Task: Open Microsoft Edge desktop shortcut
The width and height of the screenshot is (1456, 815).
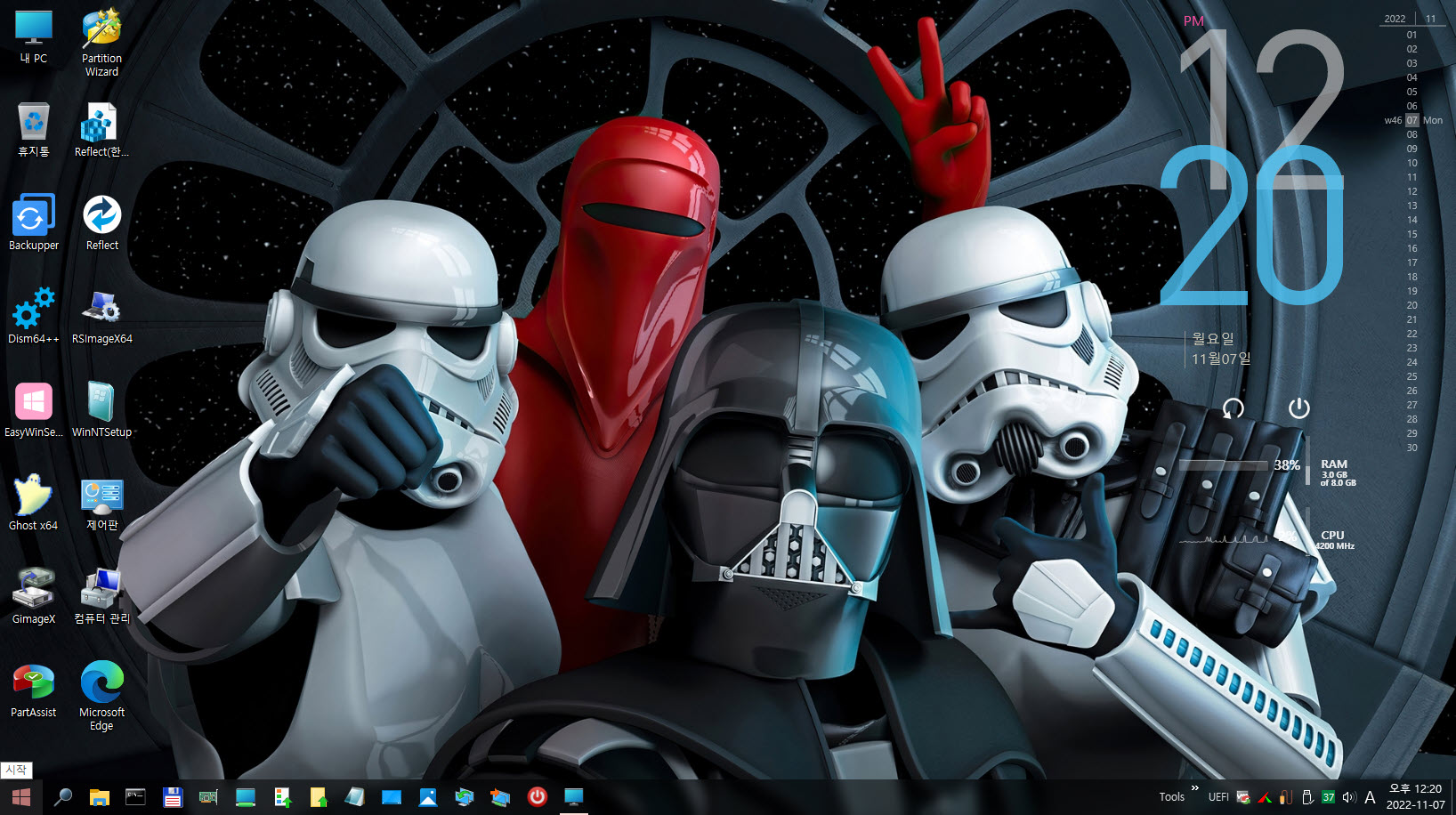Action: [101, 697]
